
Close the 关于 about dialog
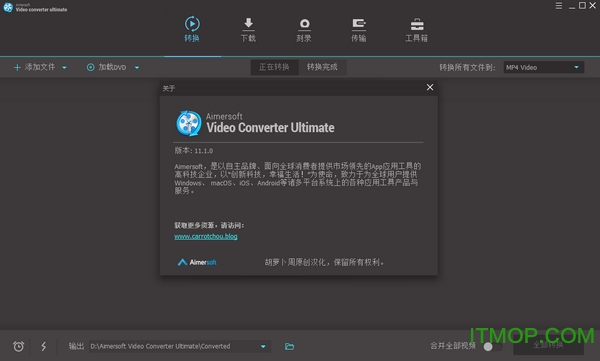pos(430,88)
